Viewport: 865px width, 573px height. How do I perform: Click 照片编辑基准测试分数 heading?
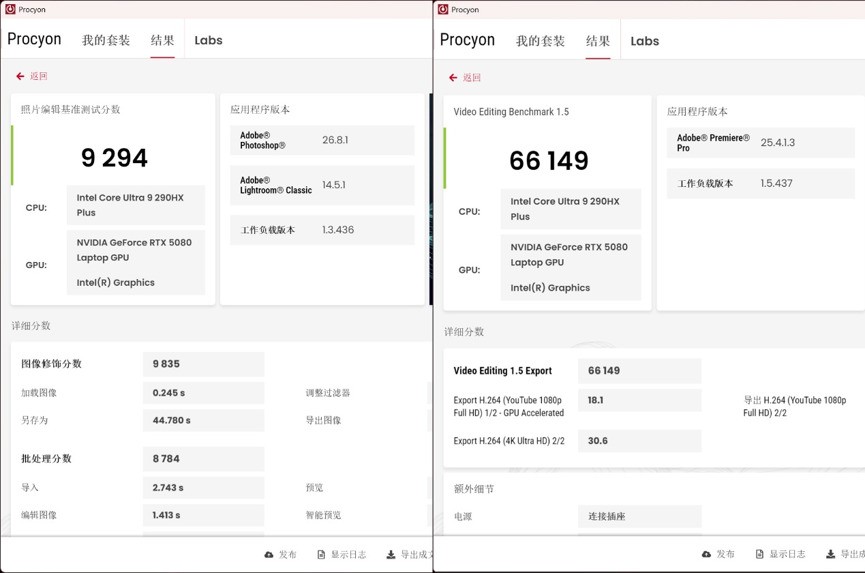pos(71,109)
